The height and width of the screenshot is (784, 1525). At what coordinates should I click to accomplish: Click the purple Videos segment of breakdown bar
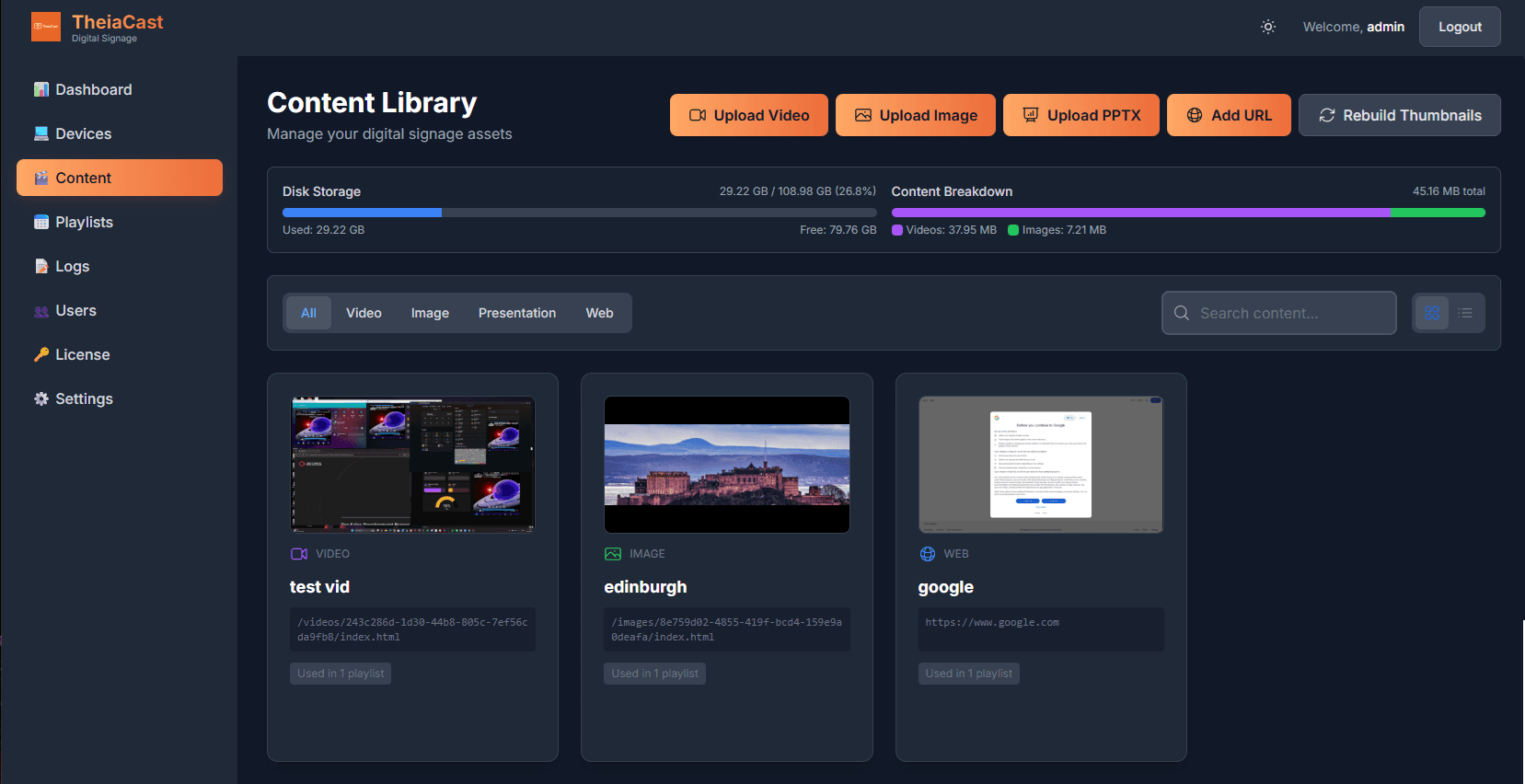1141,213
